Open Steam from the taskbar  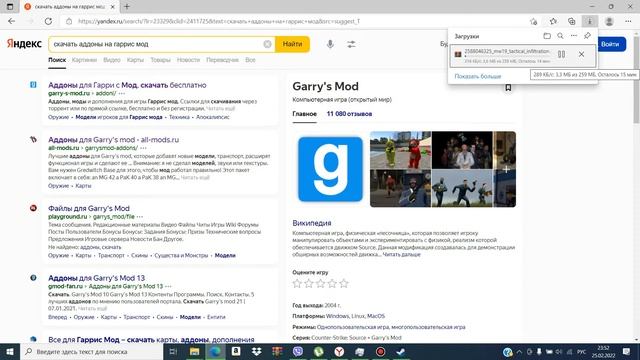401,351
